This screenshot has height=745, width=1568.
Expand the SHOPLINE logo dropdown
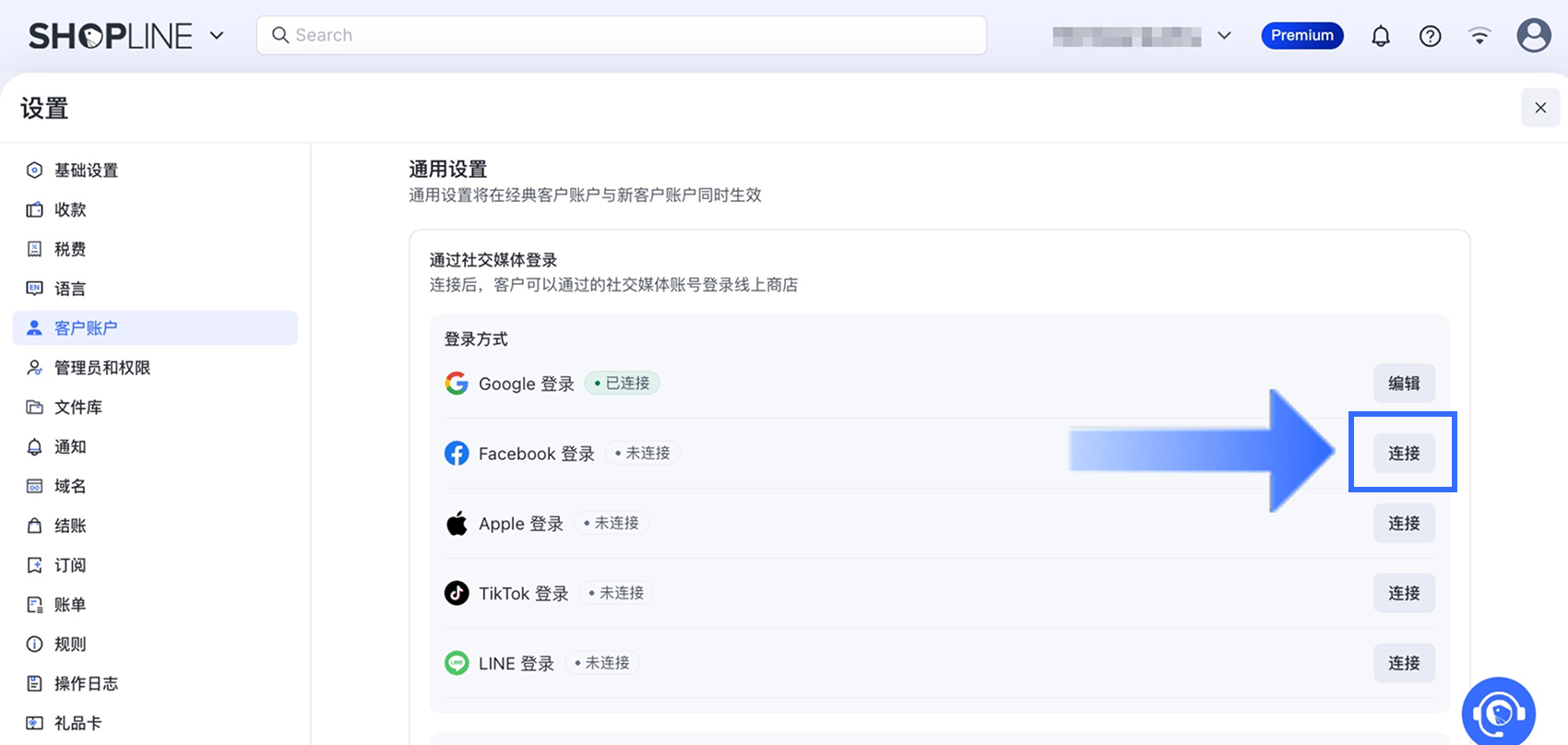tap(217, 36)
